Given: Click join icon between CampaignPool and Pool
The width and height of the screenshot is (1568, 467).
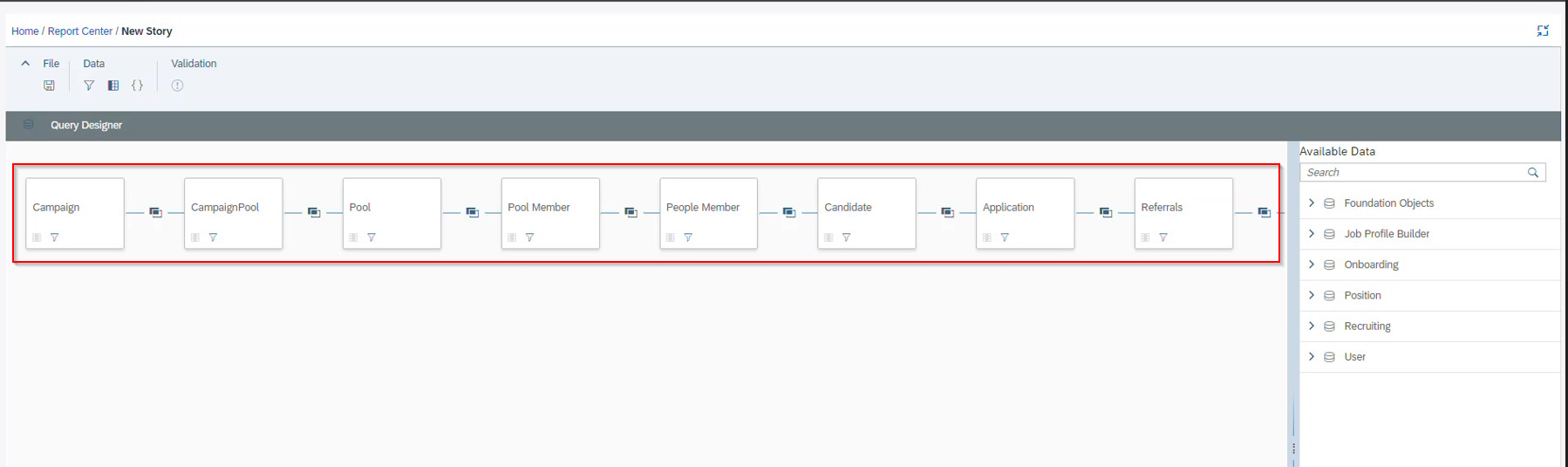Looking at the screenshot, I should (x=314, y=212).
